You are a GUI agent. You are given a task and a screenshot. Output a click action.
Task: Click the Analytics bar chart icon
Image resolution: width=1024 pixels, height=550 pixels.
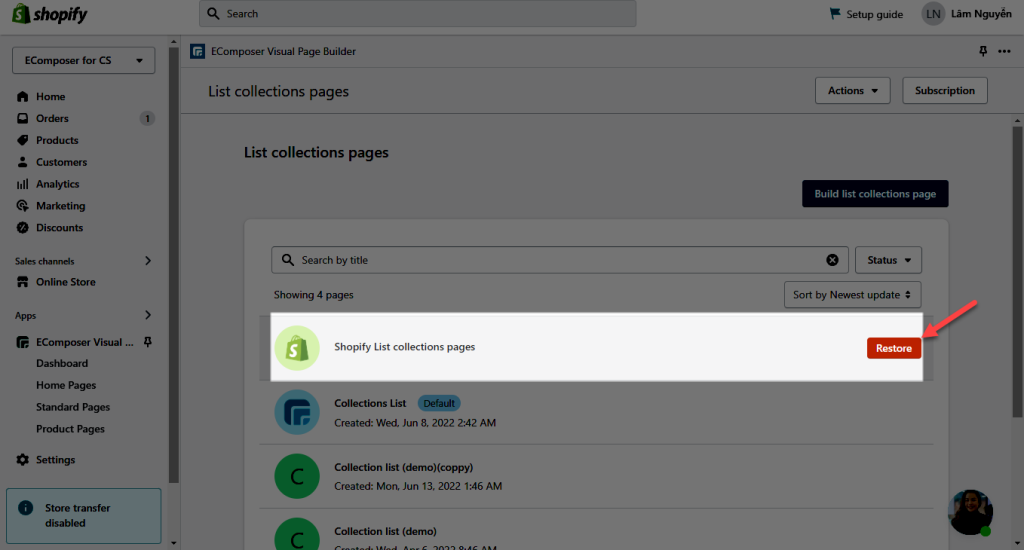click(23, 184)
